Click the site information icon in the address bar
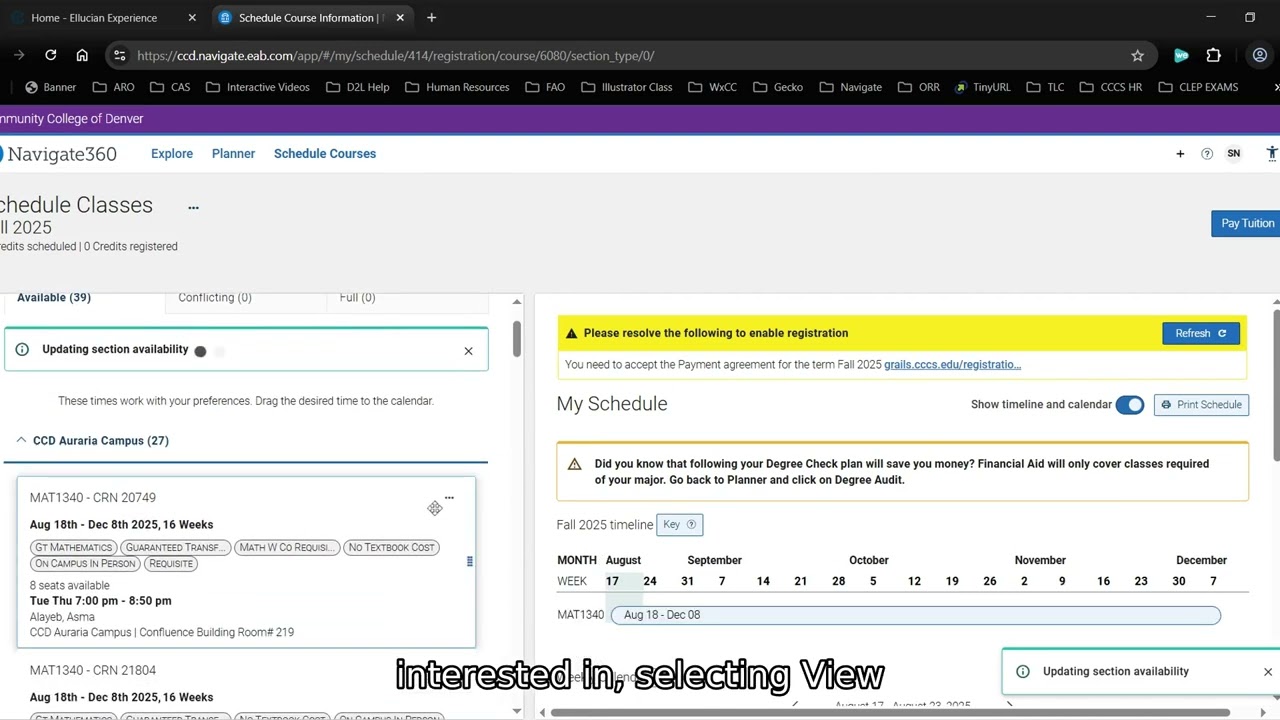The height and width of the screenshot is (720, 1280). pos(120,56)
